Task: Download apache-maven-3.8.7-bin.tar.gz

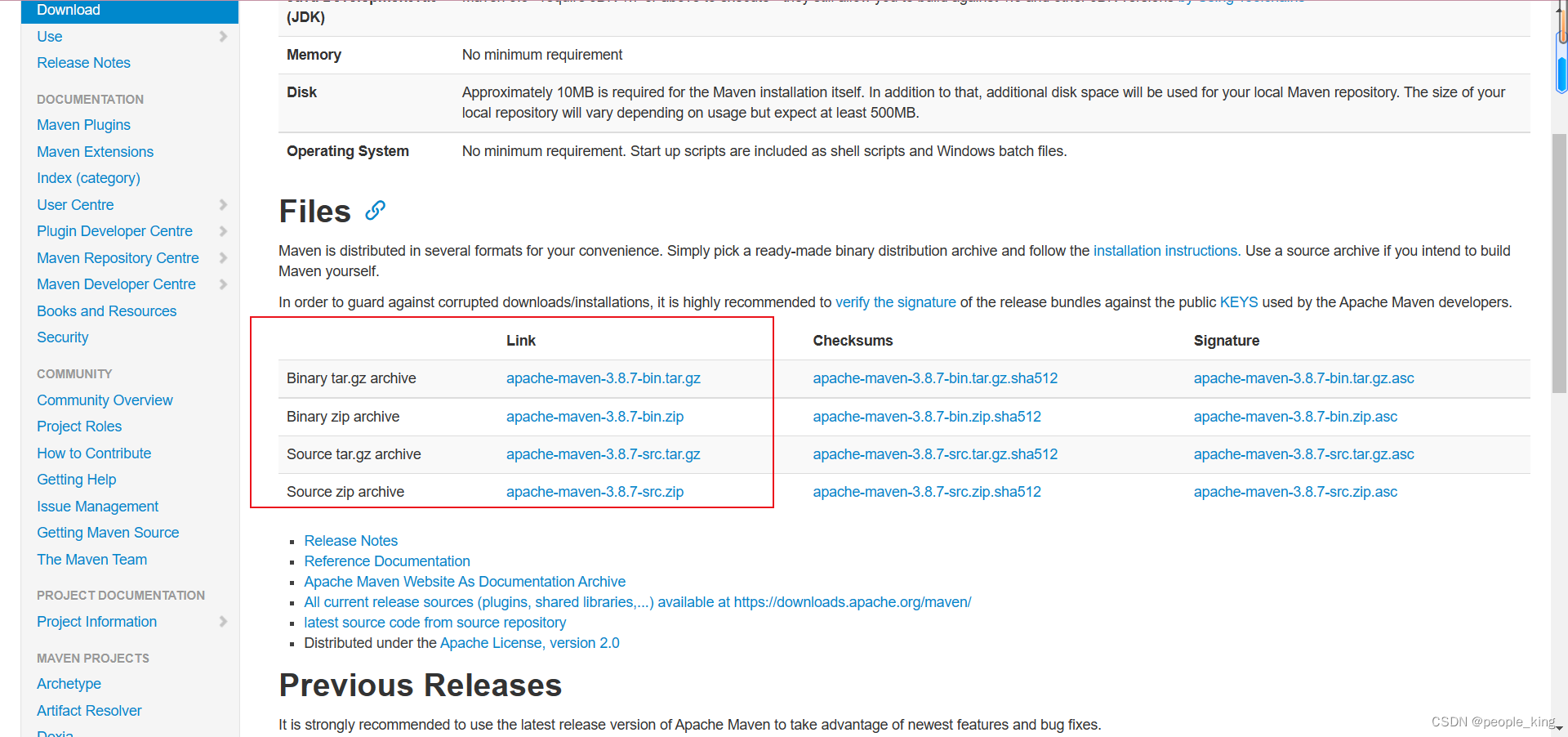Action: point(603,378)
